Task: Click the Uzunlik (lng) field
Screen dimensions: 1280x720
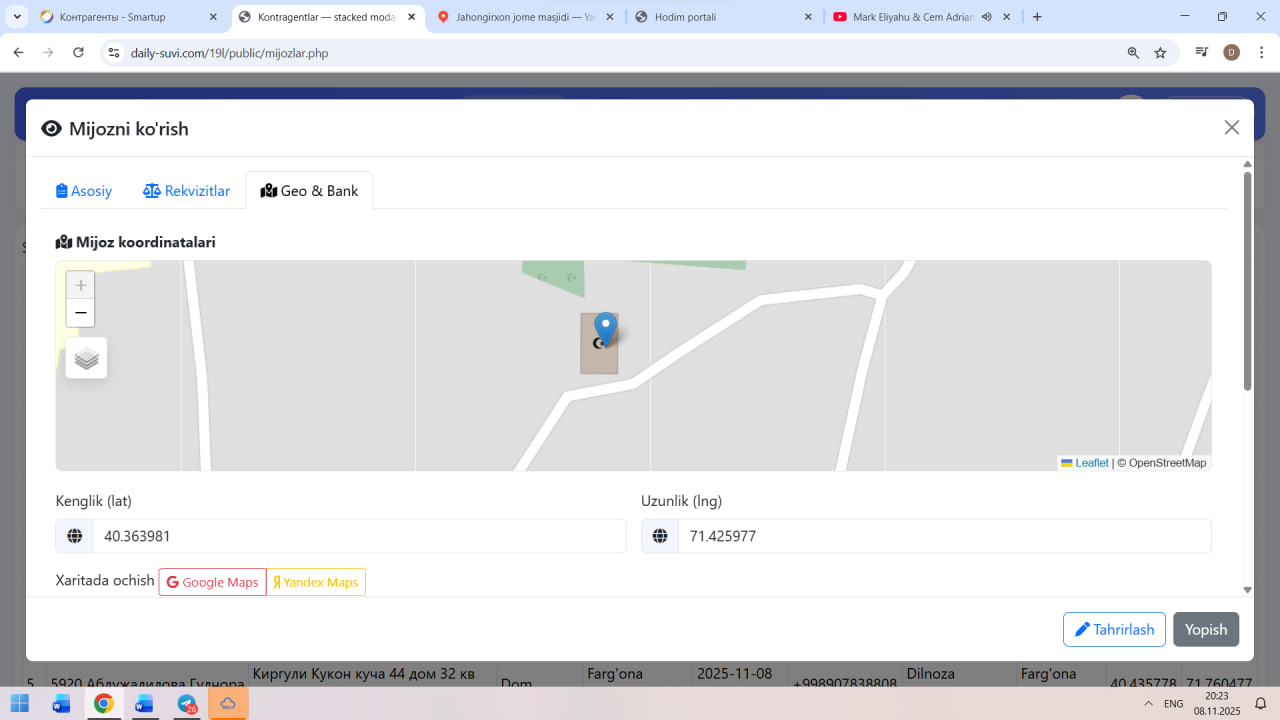Action: (944, 536)
